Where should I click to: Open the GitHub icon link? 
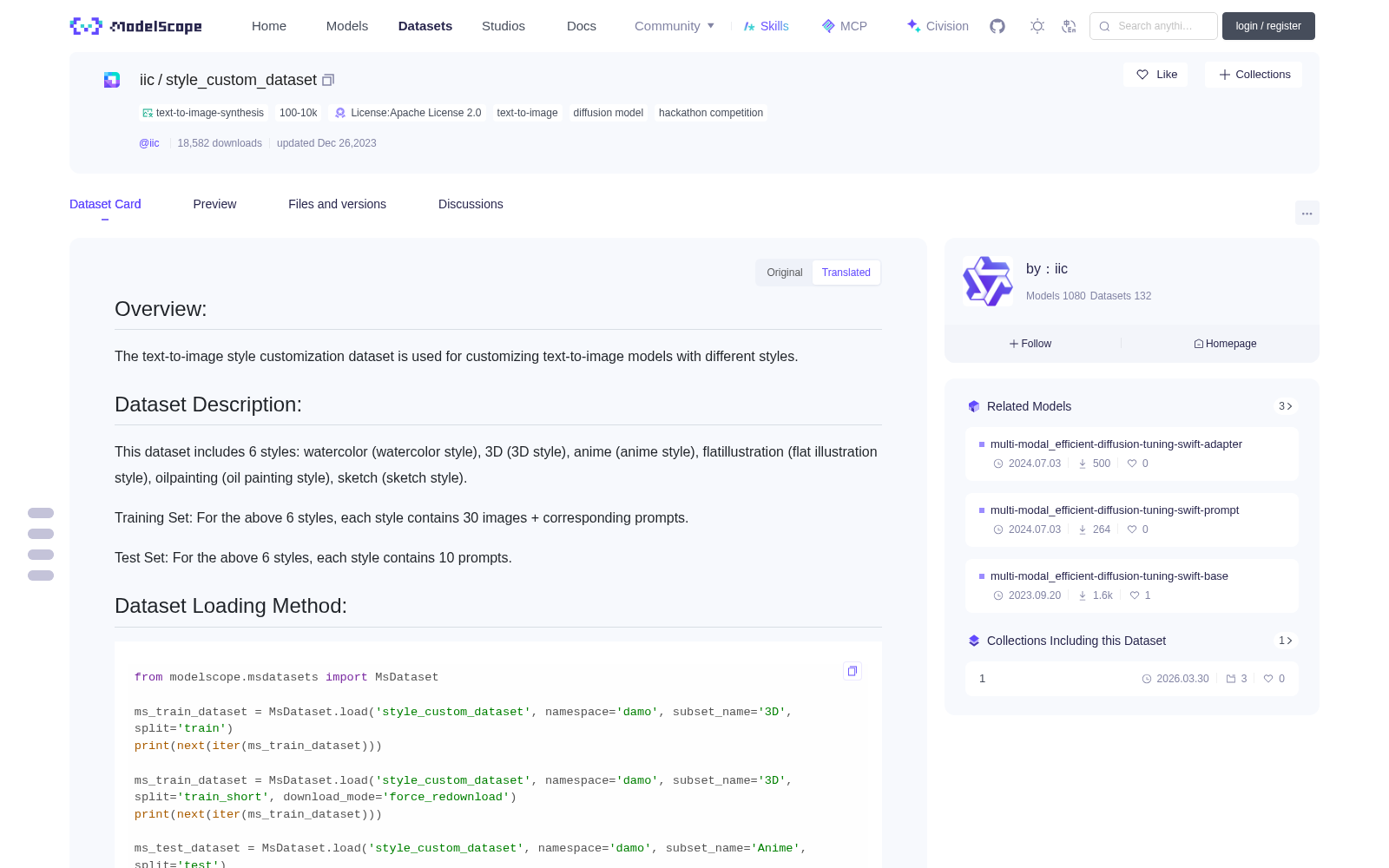click(x=997, y=26)
